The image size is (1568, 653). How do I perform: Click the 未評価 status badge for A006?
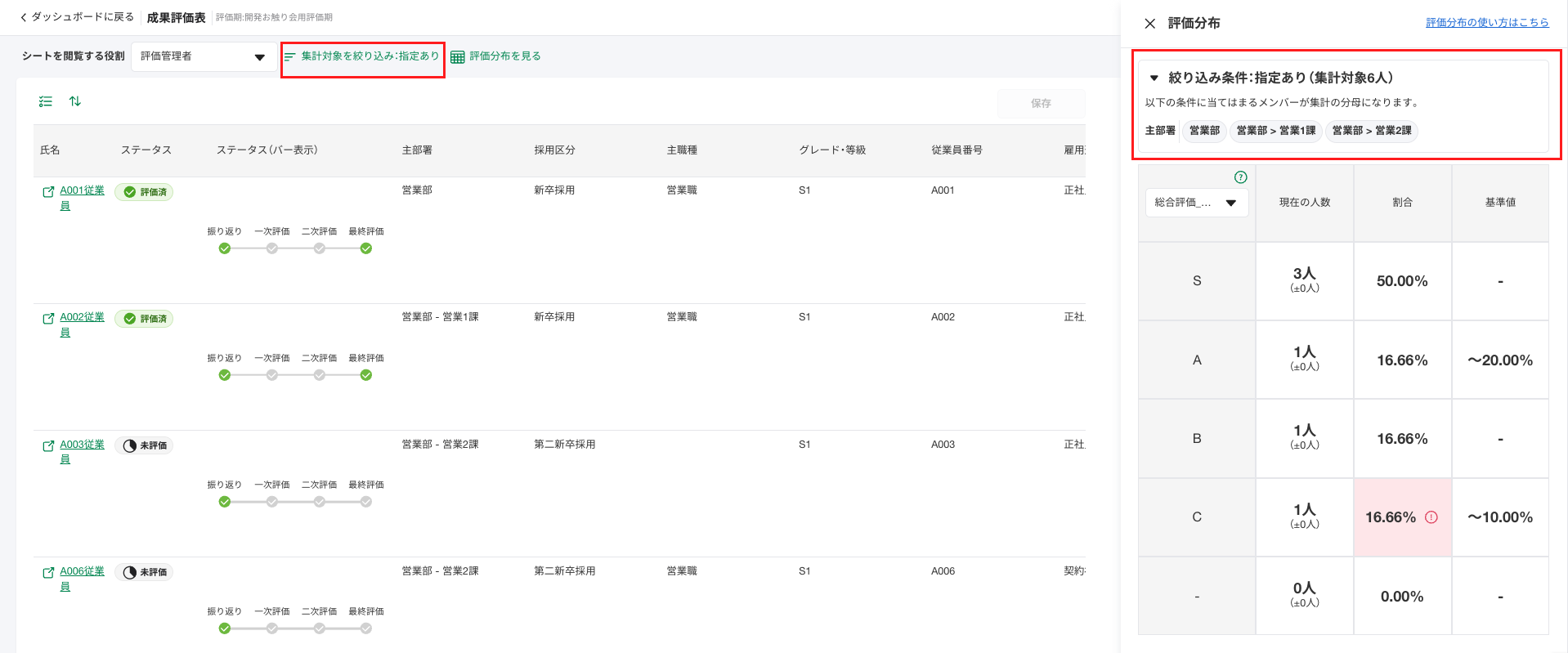pos(145,572)
